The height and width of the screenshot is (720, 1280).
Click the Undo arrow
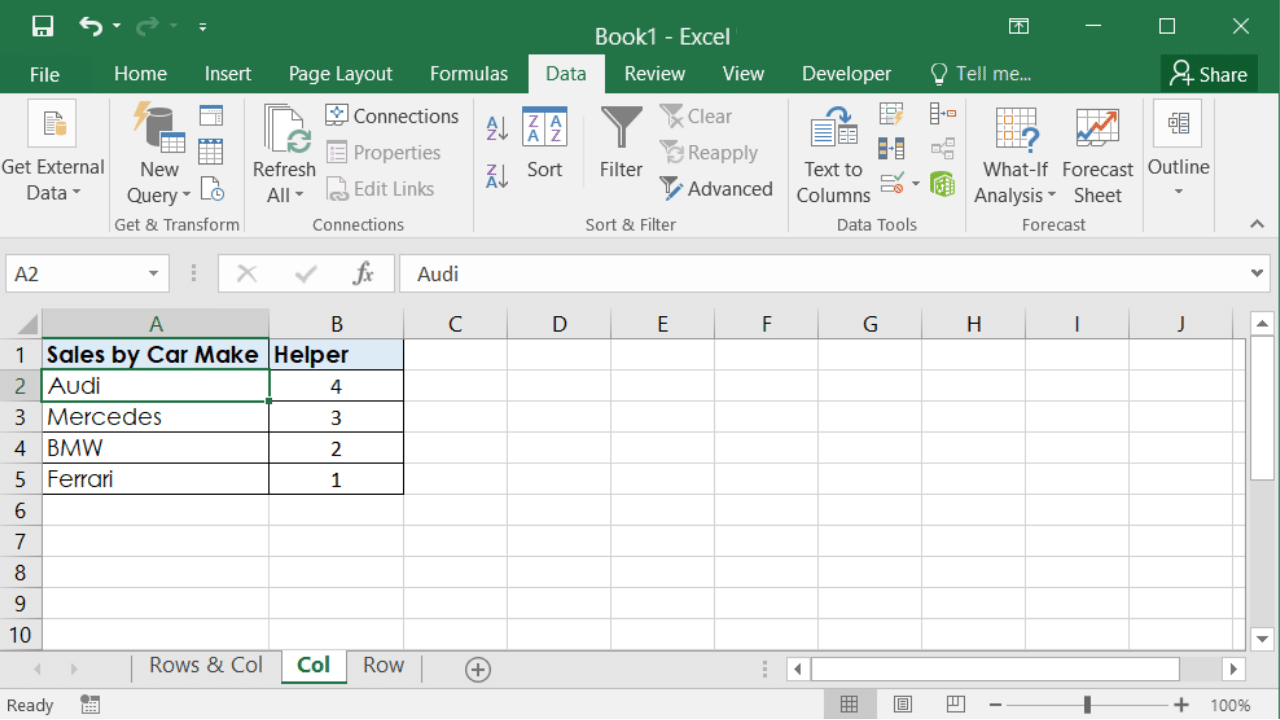tap(91, 27)
